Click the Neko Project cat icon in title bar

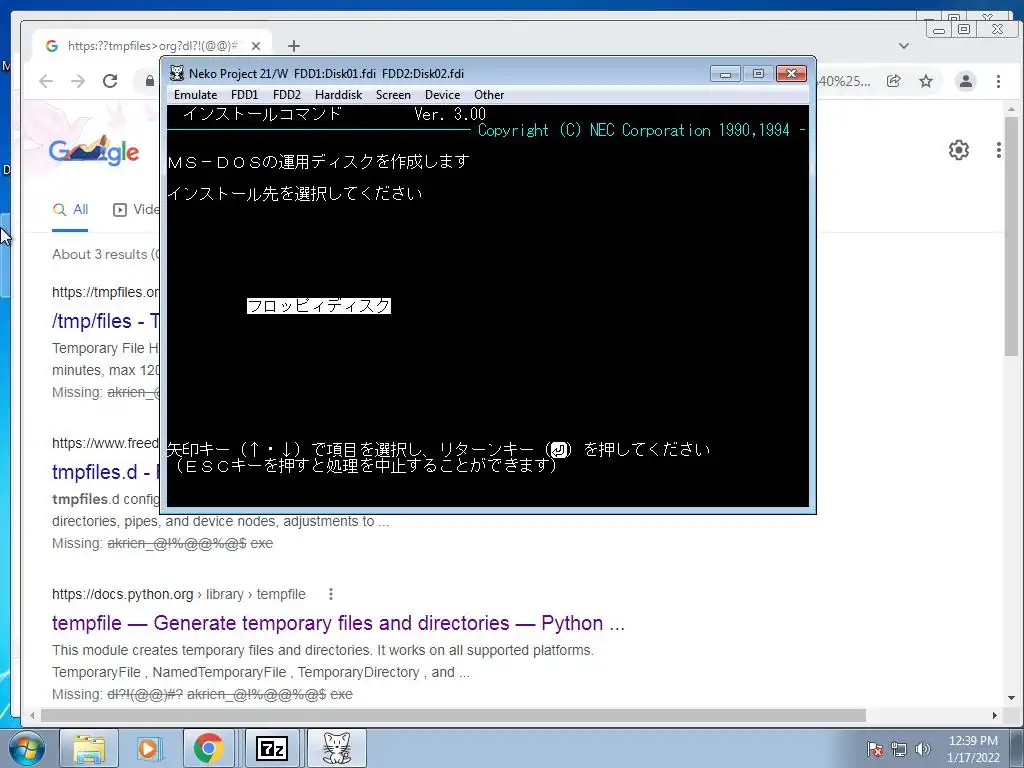point(177,73)
